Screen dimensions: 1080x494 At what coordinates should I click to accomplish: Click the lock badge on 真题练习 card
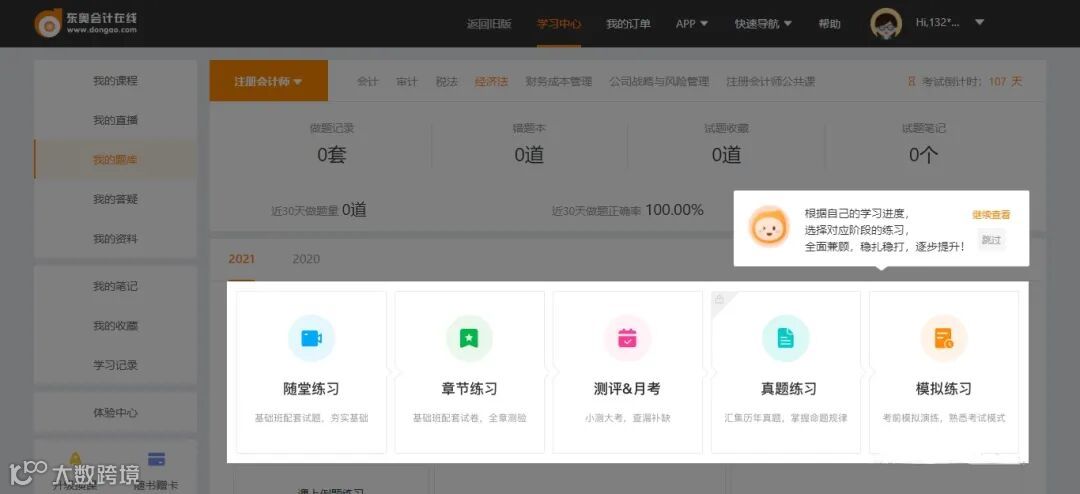tap(719, 299)
